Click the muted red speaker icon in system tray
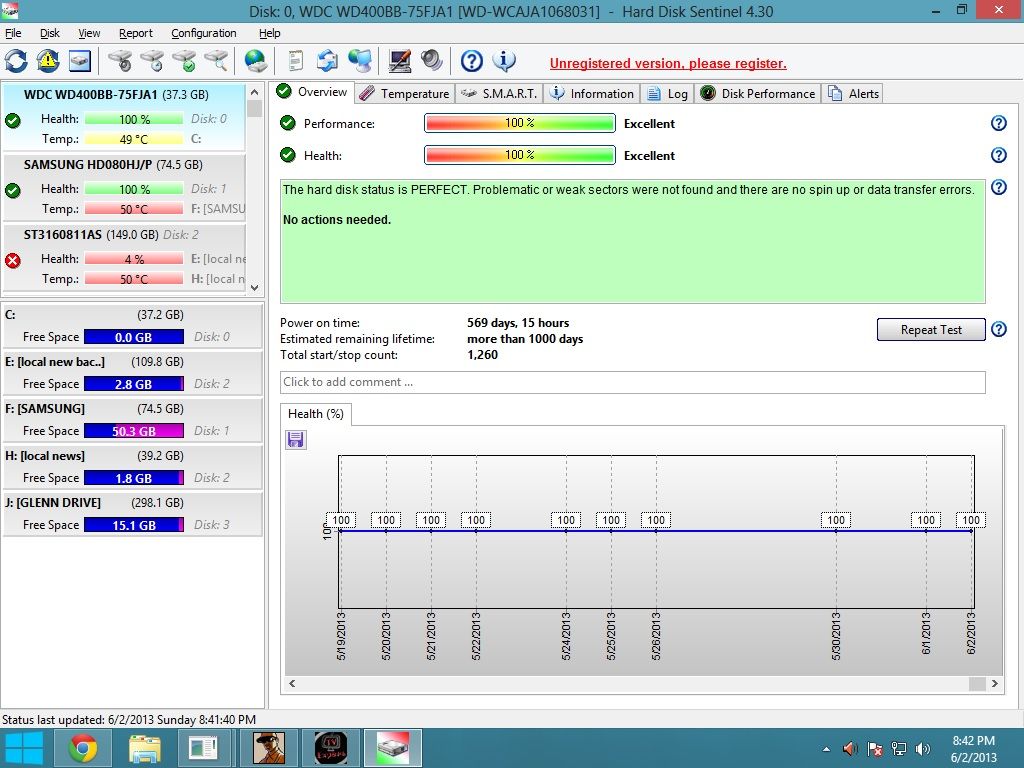Screen dimensions: 1024x768 850,748
